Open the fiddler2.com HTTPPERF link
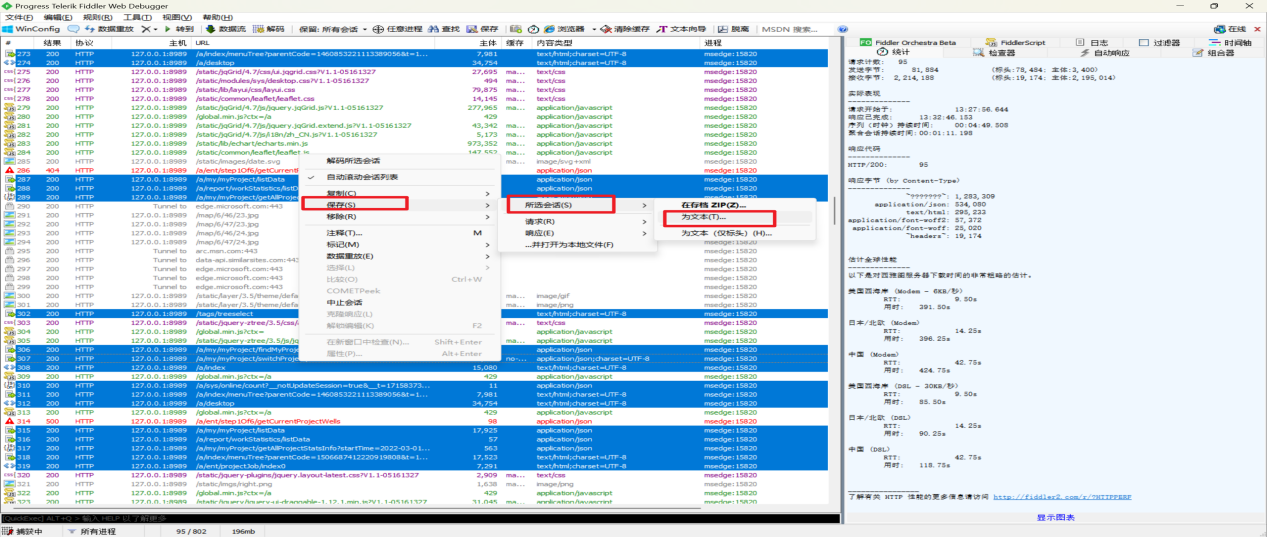 (1063, 496)
